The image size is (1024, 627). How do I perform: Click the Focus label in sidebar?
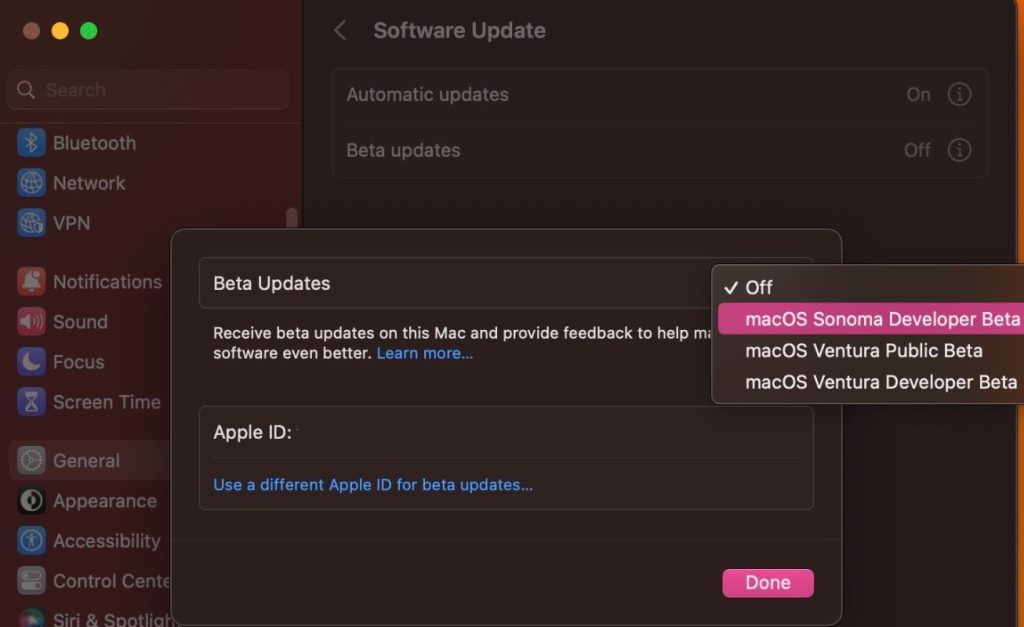(78, 362)
